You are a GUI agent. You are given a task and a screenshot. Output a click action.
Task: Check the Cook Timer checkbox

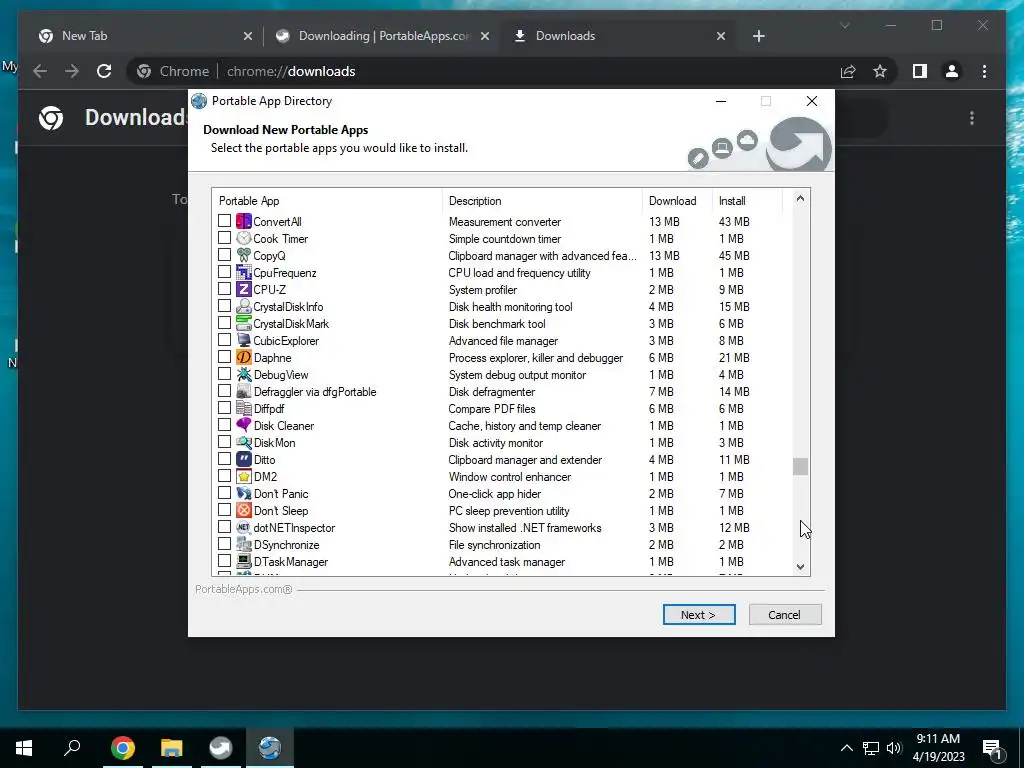click(x=224, y=238)
